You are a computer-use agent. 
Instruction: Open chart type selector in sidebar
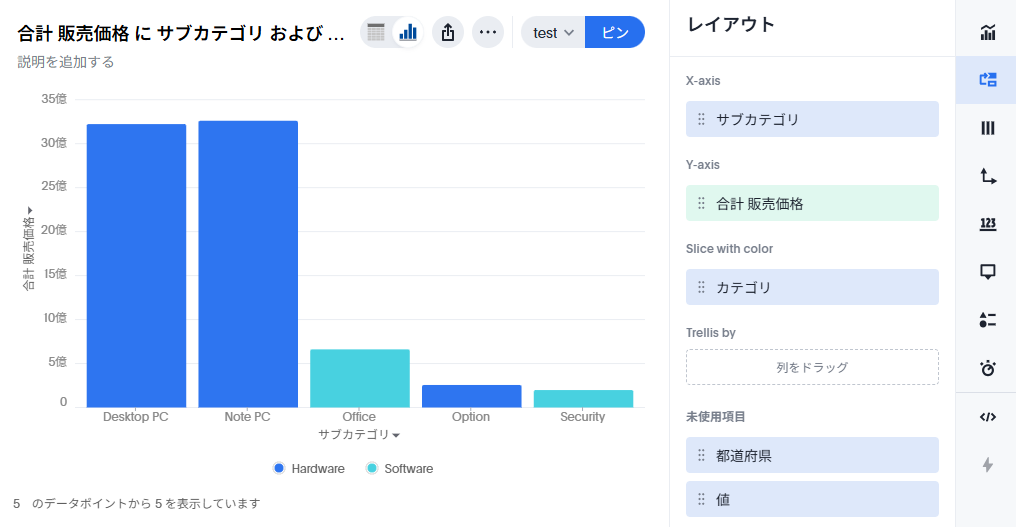click(988, 33)
